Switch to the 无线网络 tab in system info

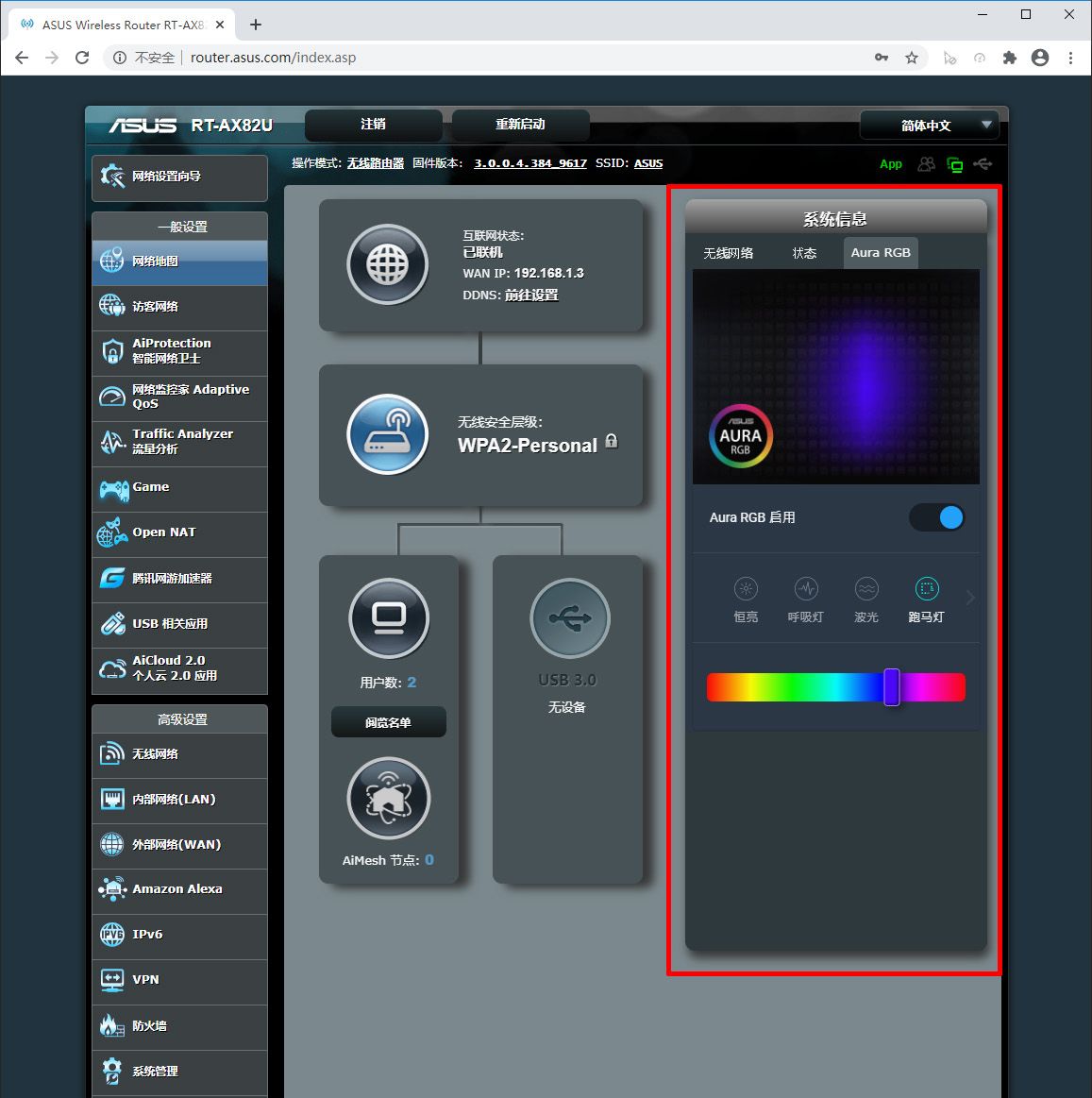pos(728,253)
